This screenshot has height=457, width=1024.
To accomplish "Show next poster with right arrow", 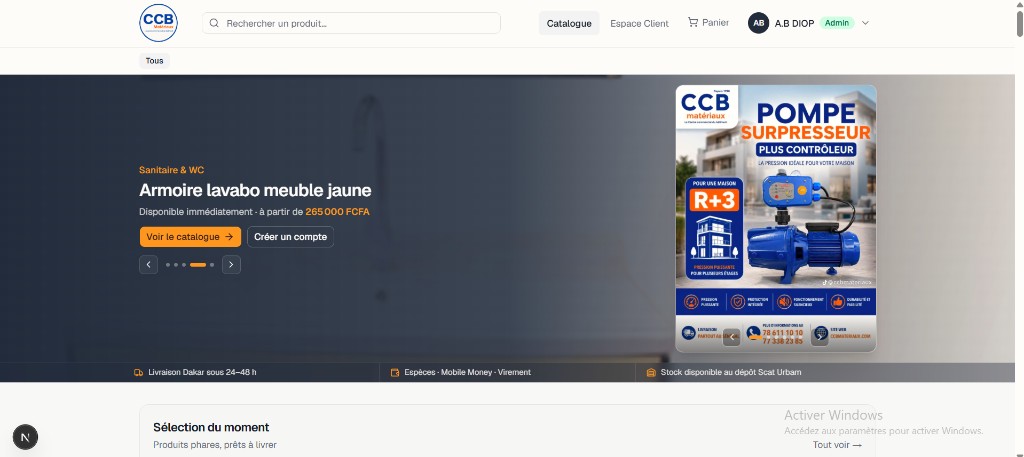I will [820, 337].
